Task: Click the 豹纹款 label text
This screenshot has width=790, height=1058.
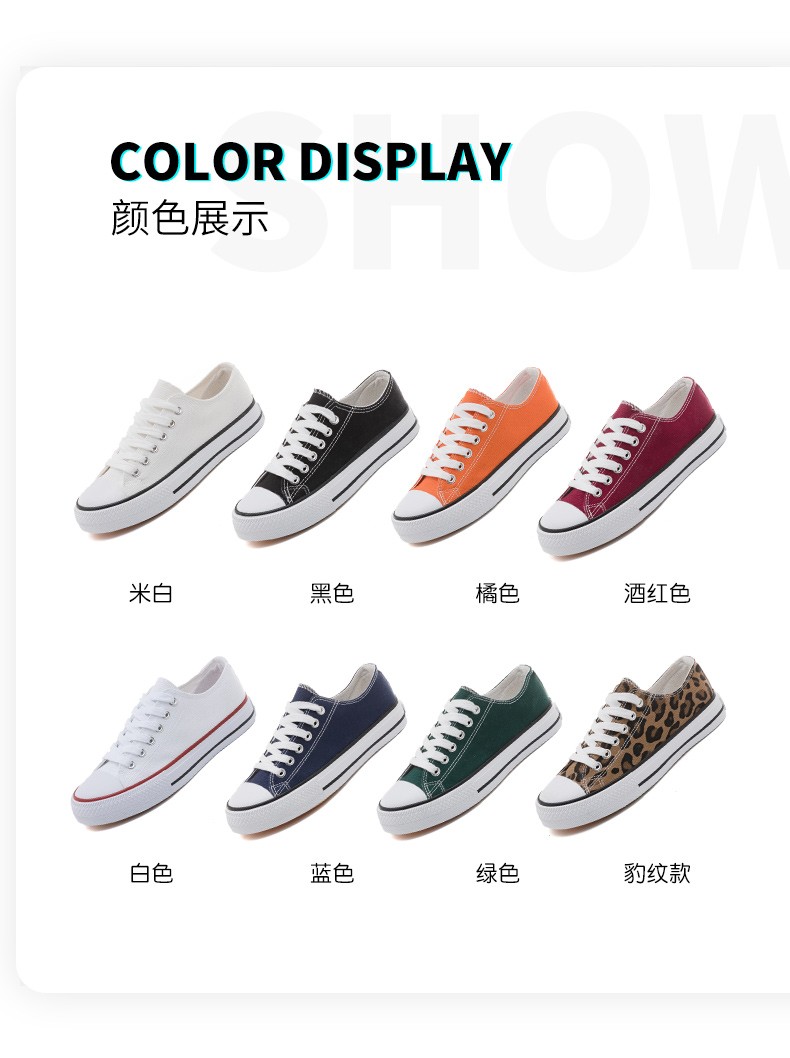Action: point(657,873)
